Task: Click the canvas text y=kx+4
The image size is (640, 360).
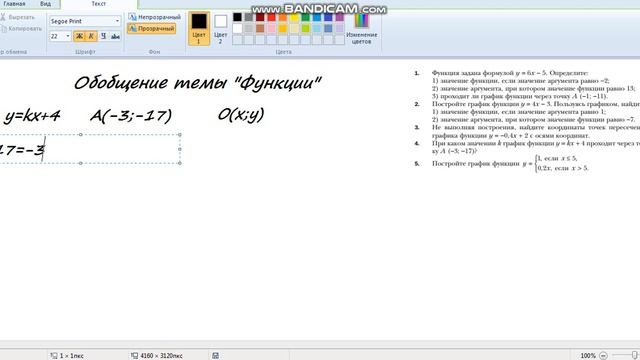Action: [x=32, y=116]
